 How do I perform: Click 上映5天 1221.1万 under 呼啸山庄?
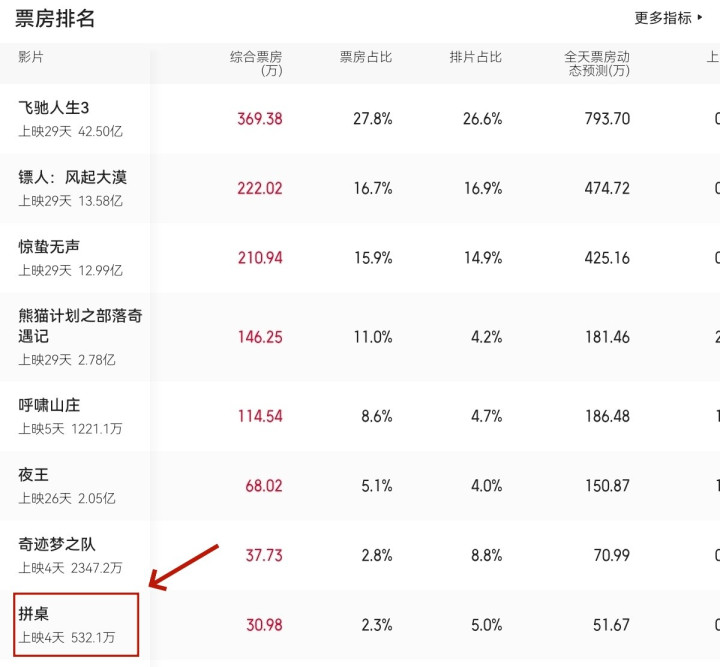tap(70, 429)
